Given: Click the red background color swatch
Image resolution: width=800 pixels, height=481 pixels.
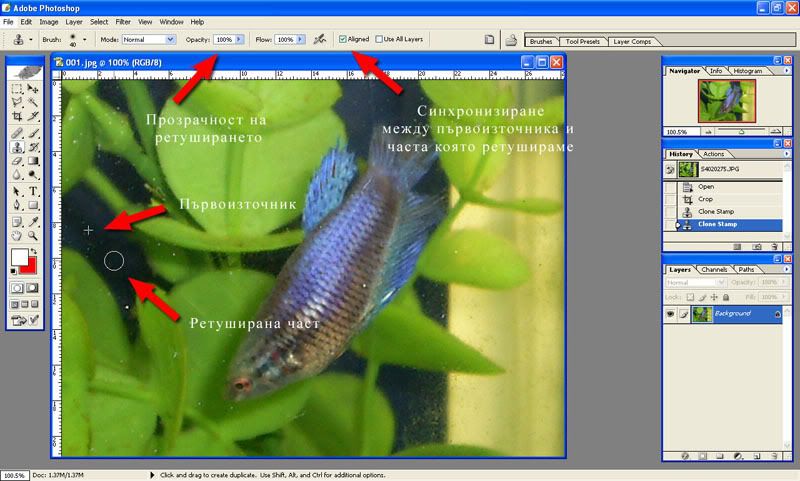Looking at the screenshot, I should (29, 266).
